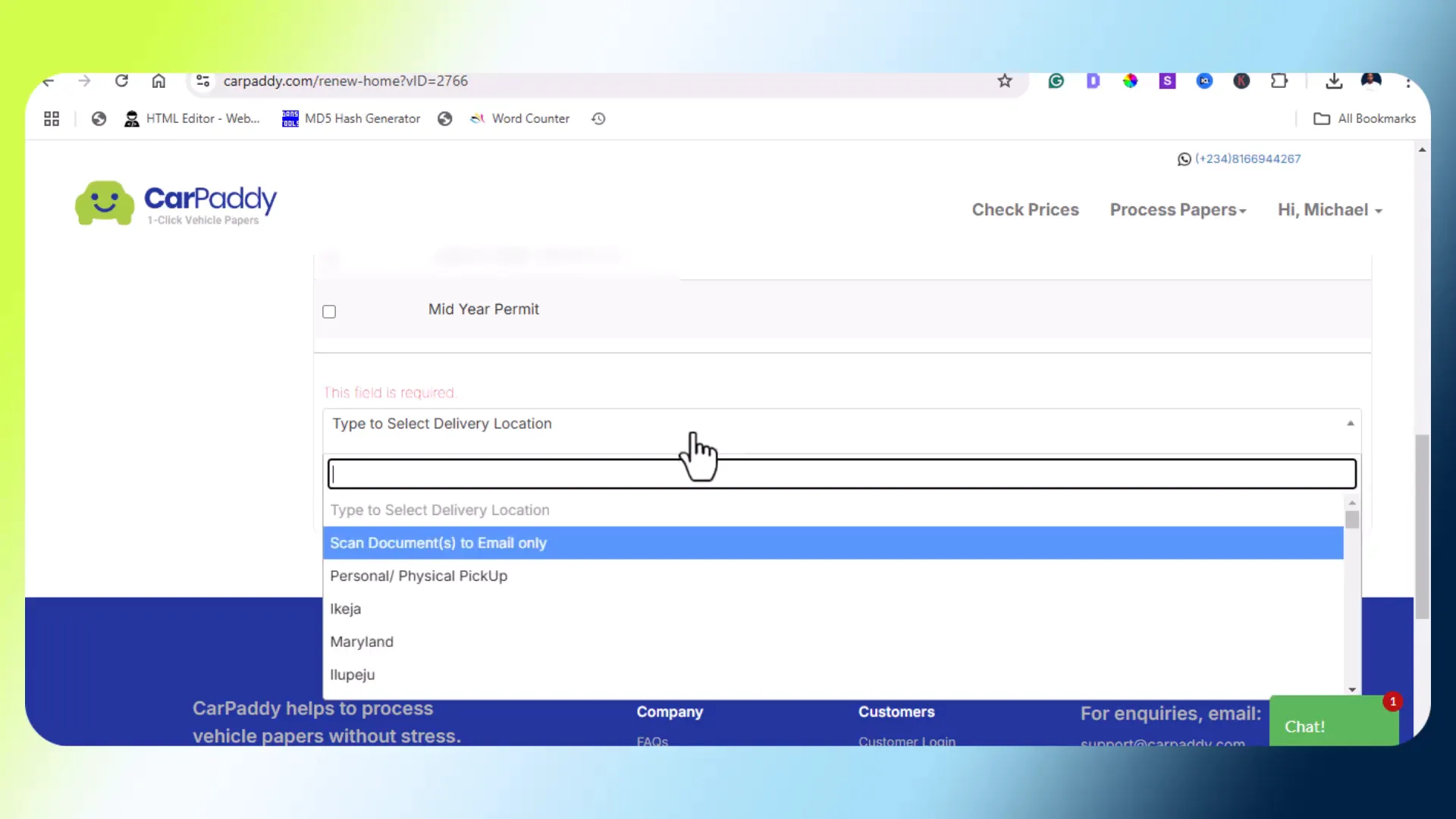Open Word Counter bookmark
1456x819 pixels.
tap(519, 119)
